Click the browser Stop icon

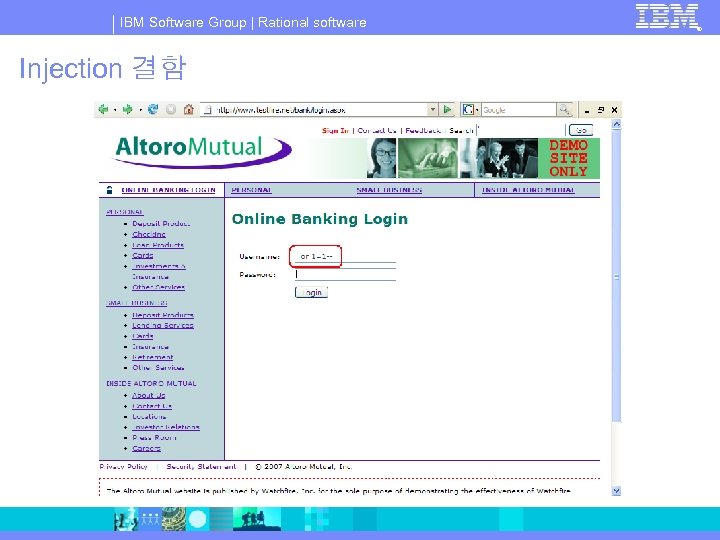[x=171, y=109]
